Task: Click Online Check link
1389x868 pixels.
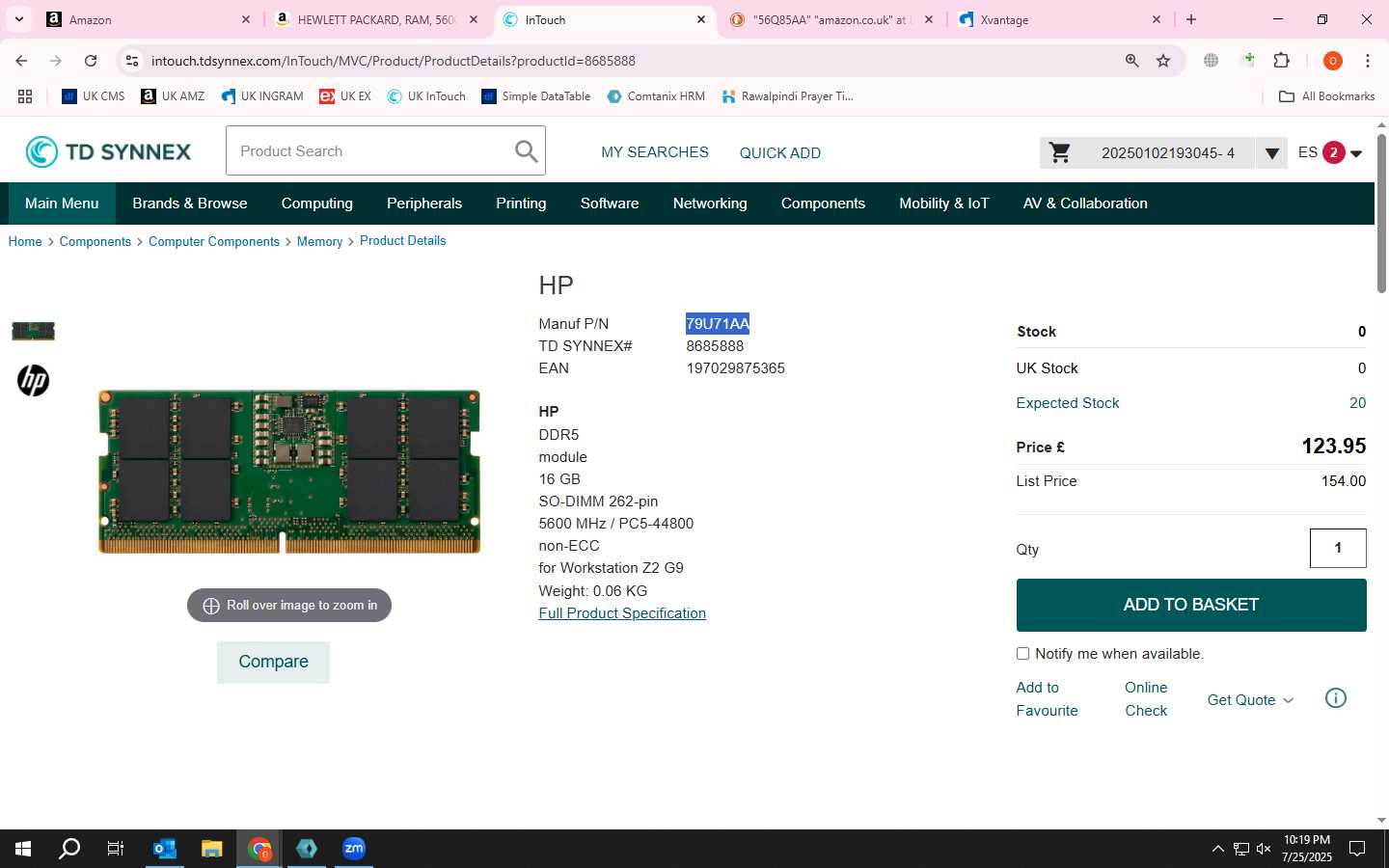Action: click(1146, 699)
